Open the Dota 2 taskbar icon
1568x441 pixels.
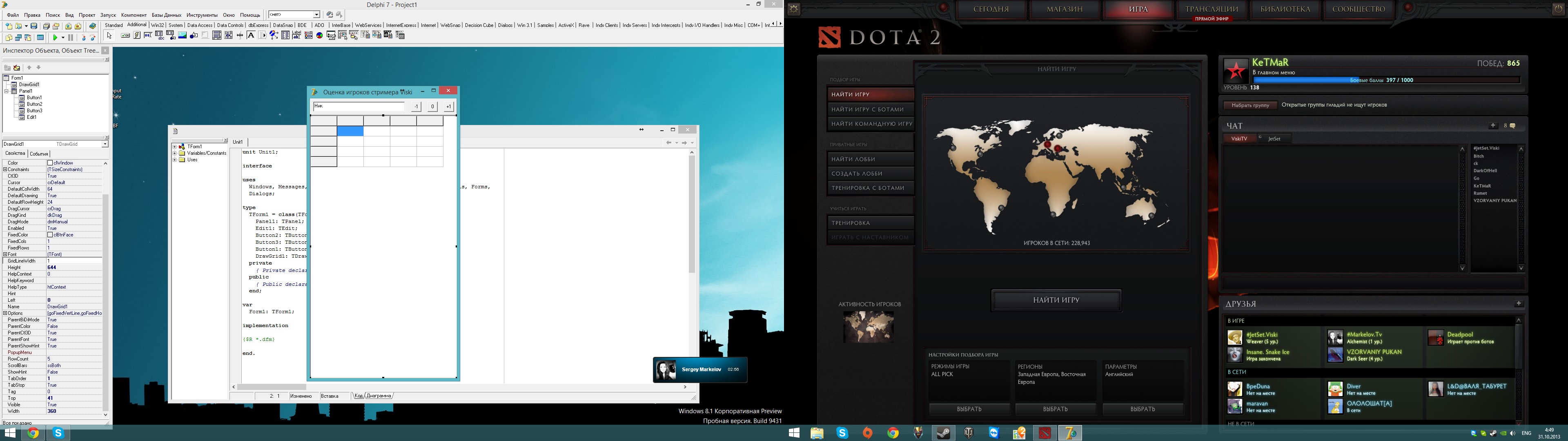1045,433
